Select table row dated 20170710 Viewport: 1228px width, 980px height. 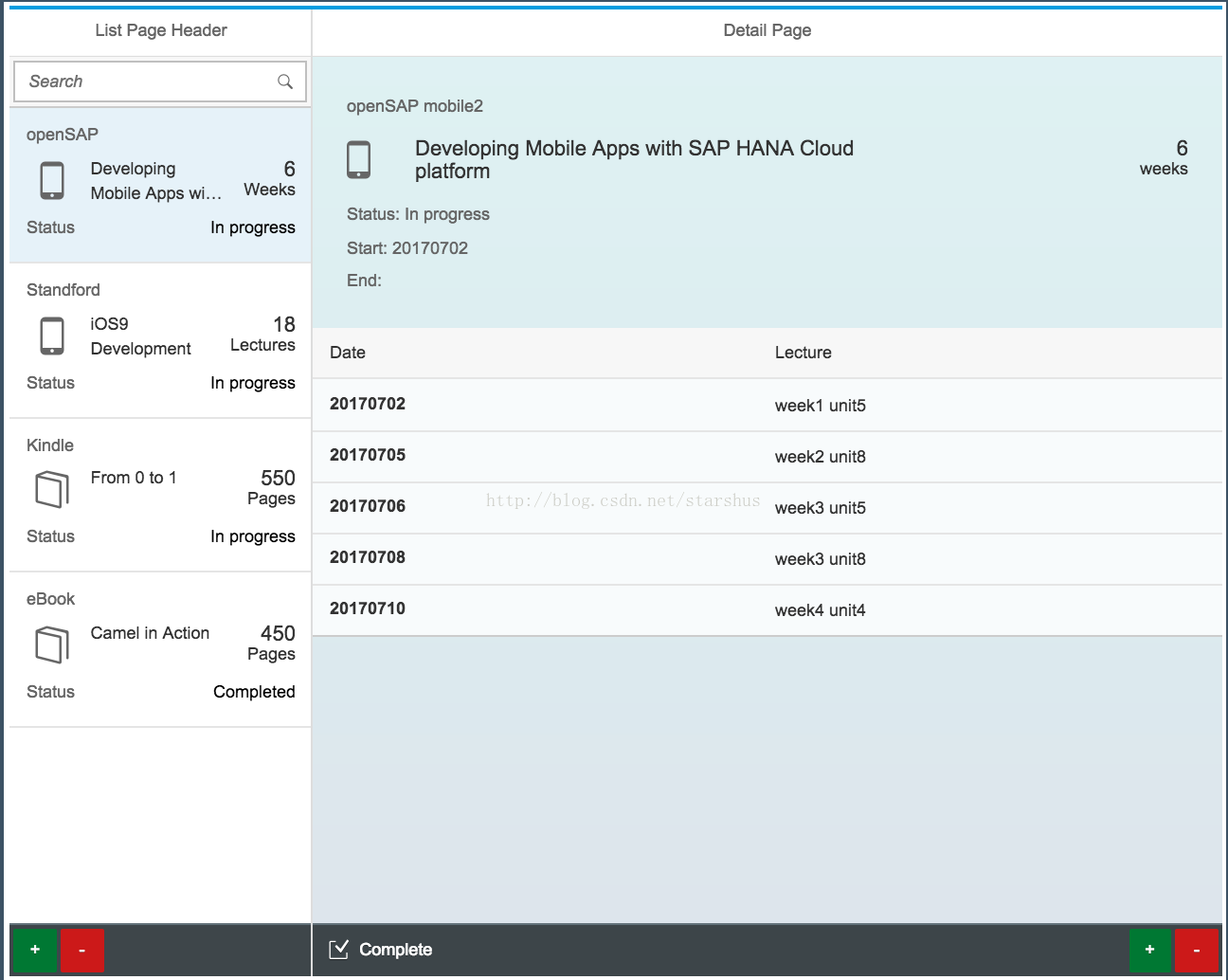point(767,609)
